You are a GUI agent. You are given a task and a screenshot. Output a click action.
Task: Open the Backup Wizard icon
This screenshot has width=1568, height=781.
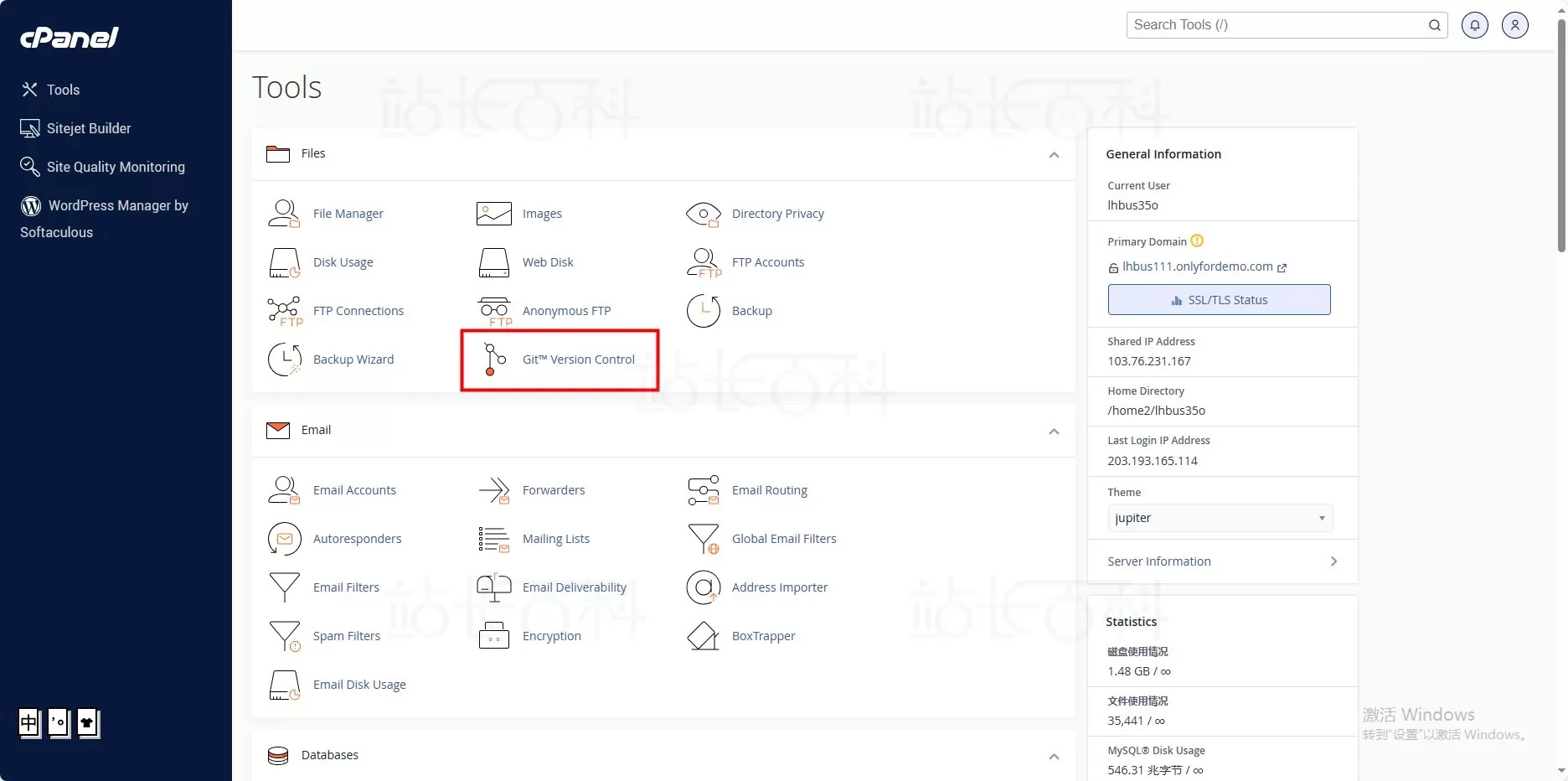click(x=284, y=359)
